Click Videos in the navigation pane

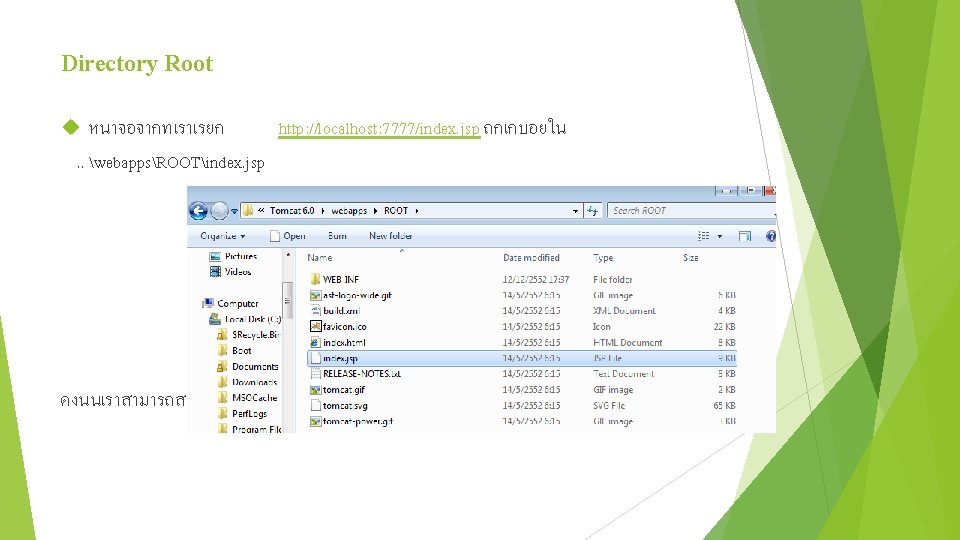(238, 271)
